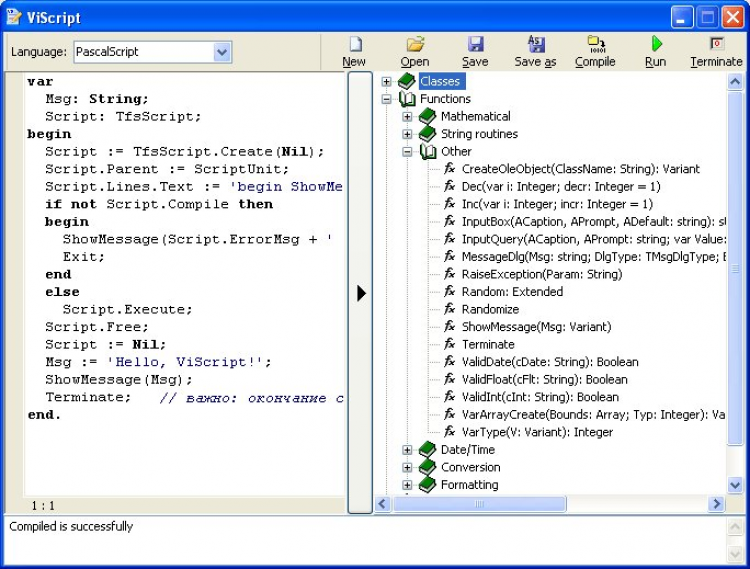Select the Dec function tree item
Viewport: 750px width, 569px height.
pyautogui.click(x=561, y=186)
